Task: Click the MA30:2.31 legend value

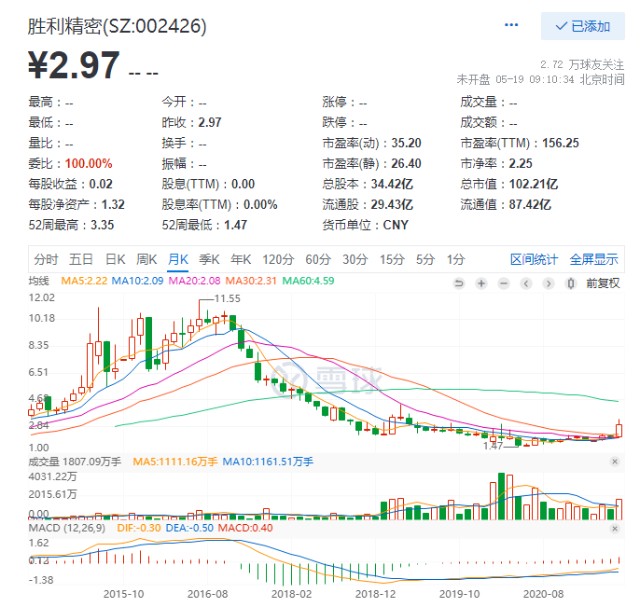Action: tap(251, 281)
